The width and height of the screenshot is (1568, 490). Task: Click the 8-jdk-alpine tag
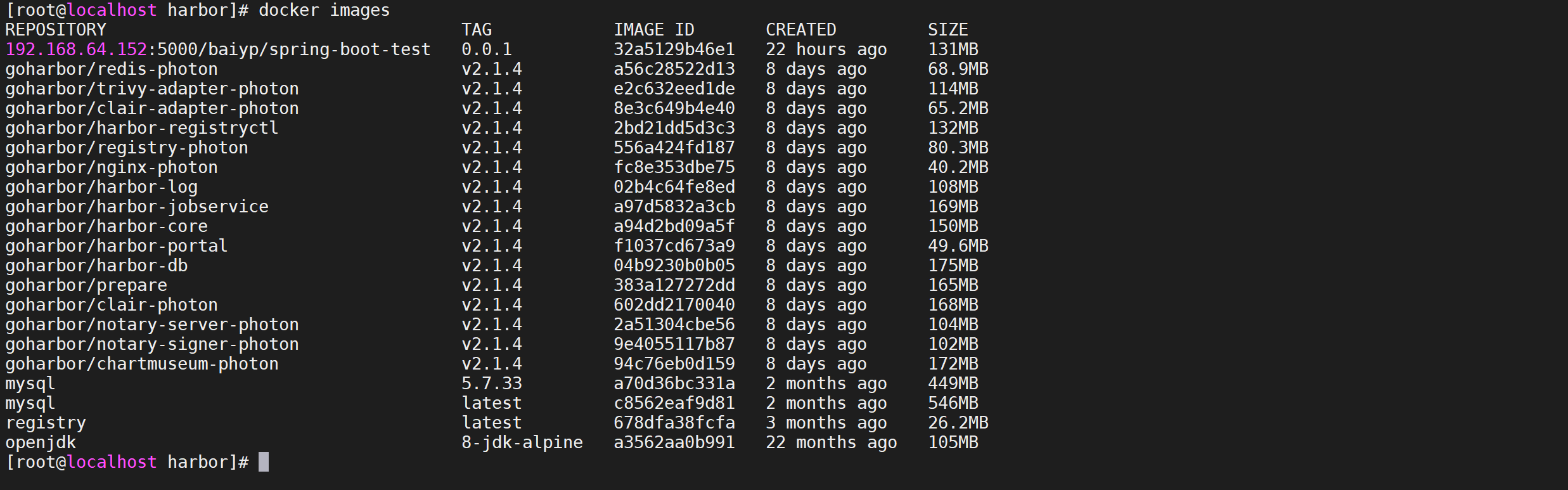coord(522,442)
